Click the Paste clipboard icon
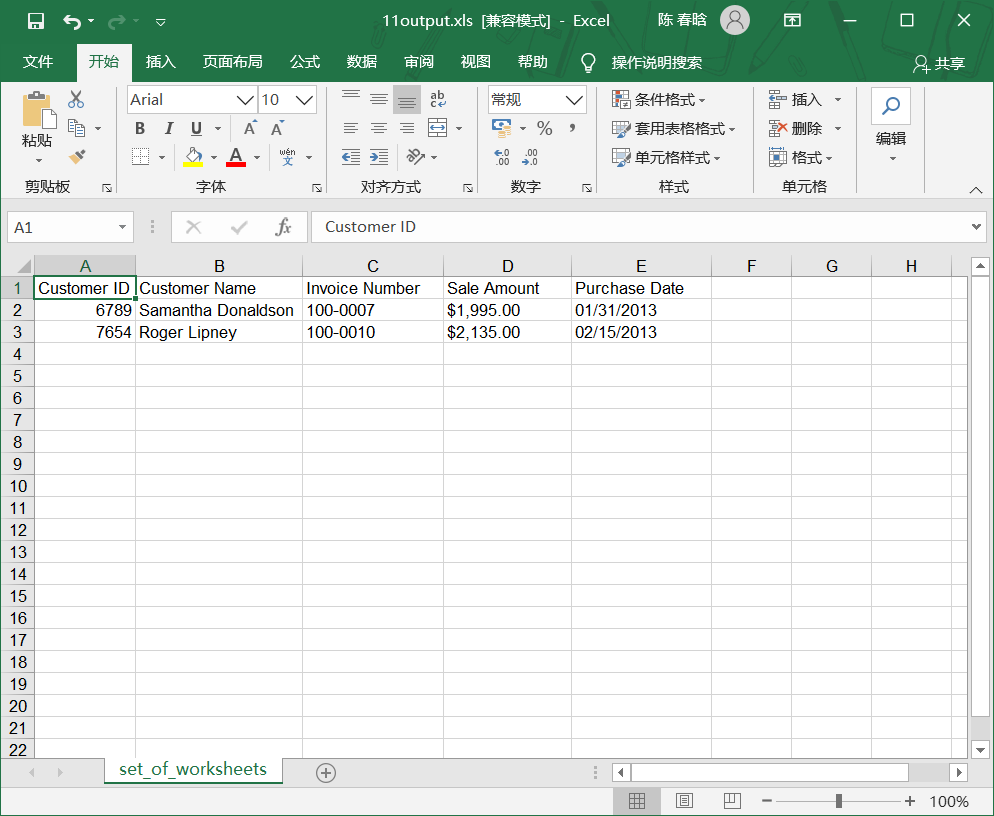994x816 pixels. (x=37, y=111)
